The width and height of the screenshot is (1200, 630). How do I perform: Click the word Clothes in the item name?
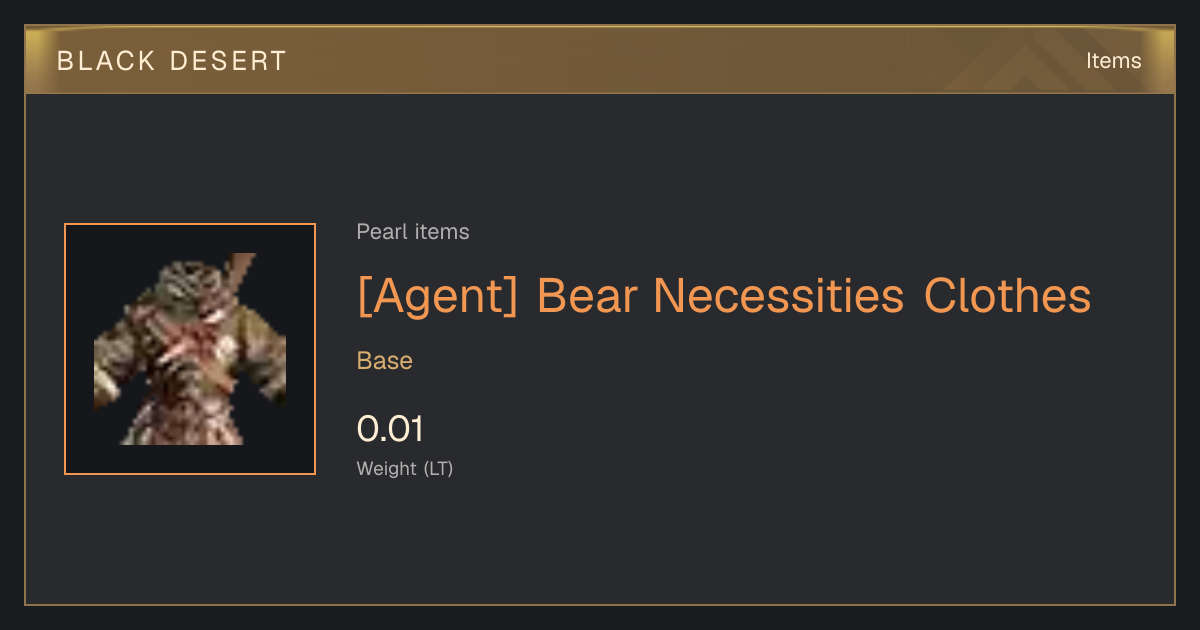click(1007, 296)
